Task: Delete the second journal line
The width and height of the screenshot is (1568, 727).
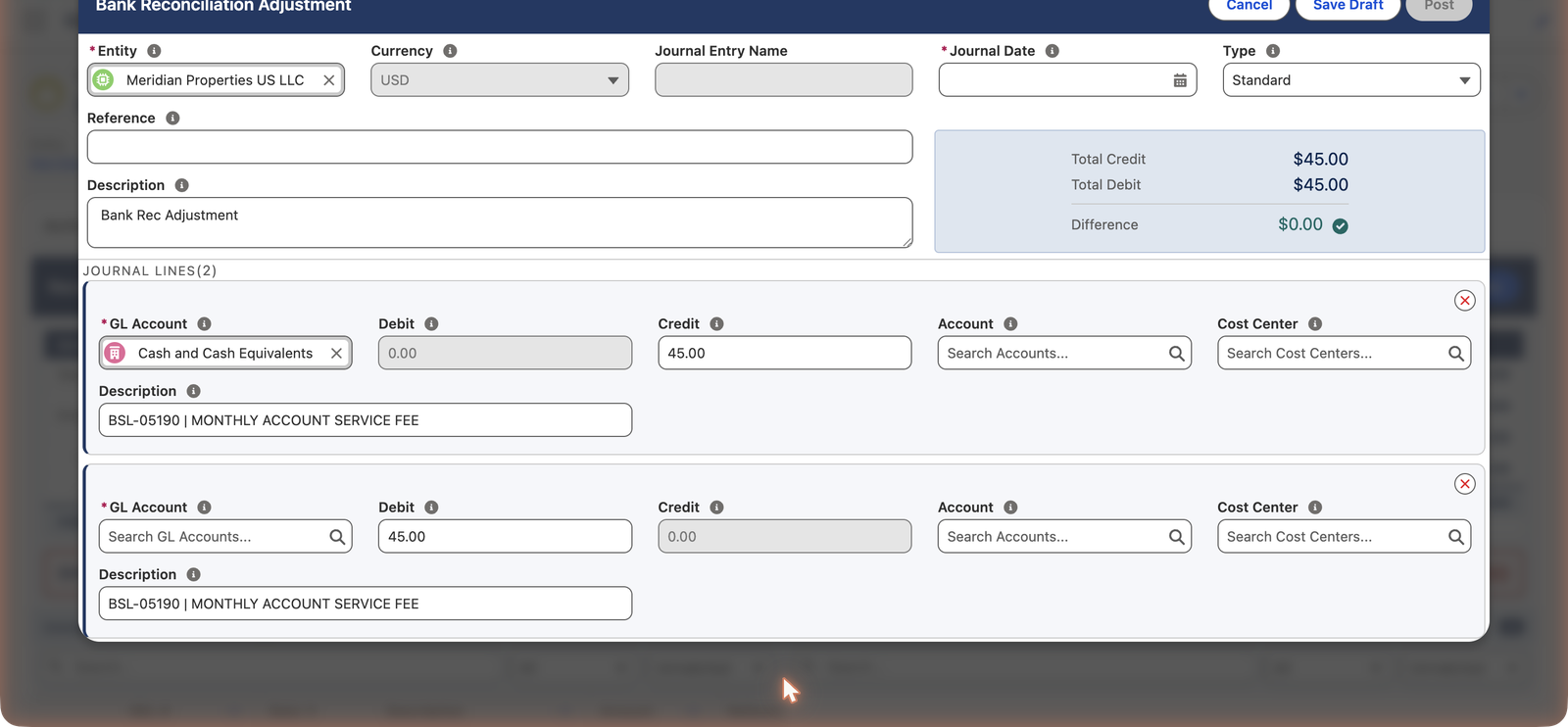Action: tap(1464, 484)
